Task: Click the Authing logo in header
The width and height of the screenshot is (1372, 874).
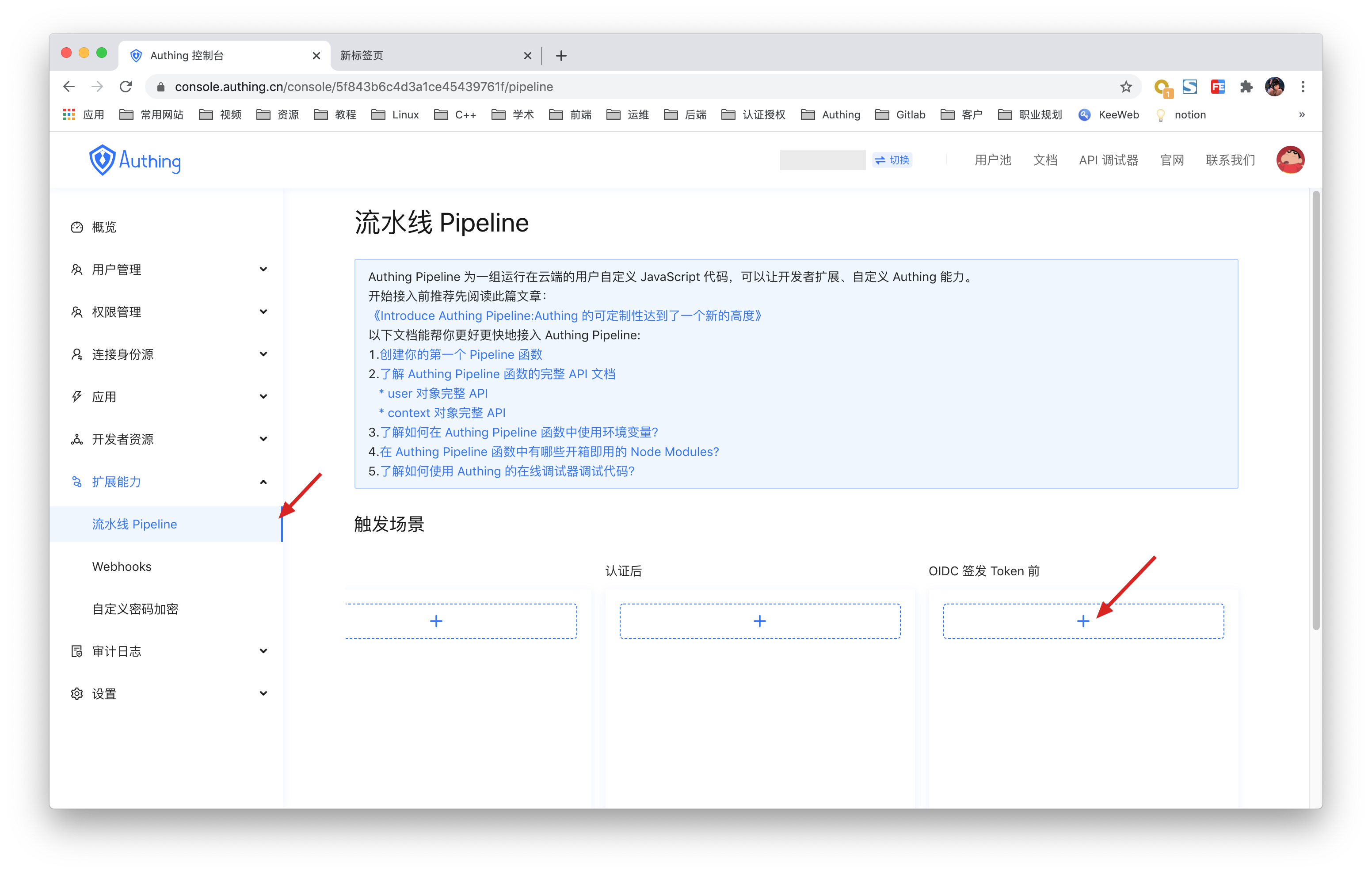Action: [x=135, y=161]
